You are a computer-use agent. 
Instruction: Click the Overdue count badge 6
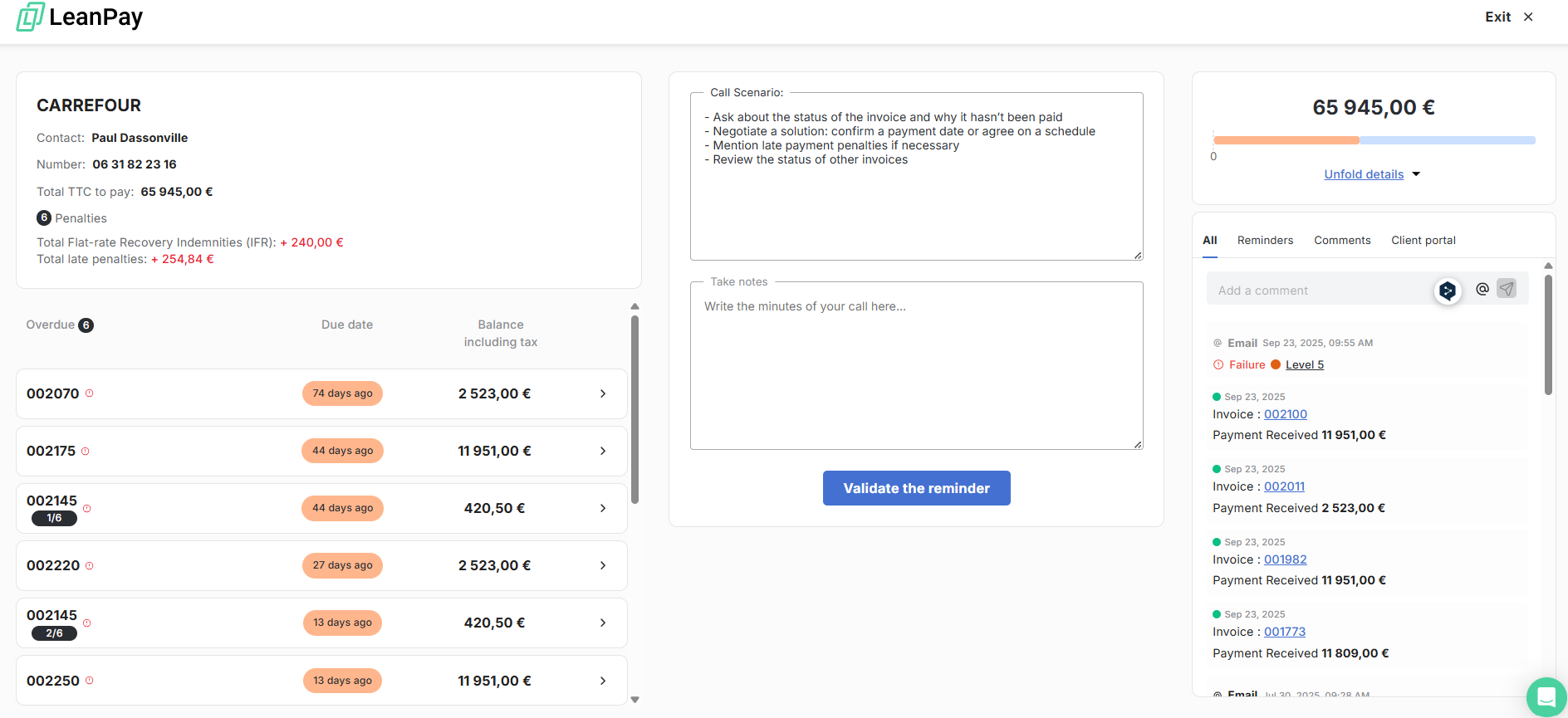pos(86,325)
